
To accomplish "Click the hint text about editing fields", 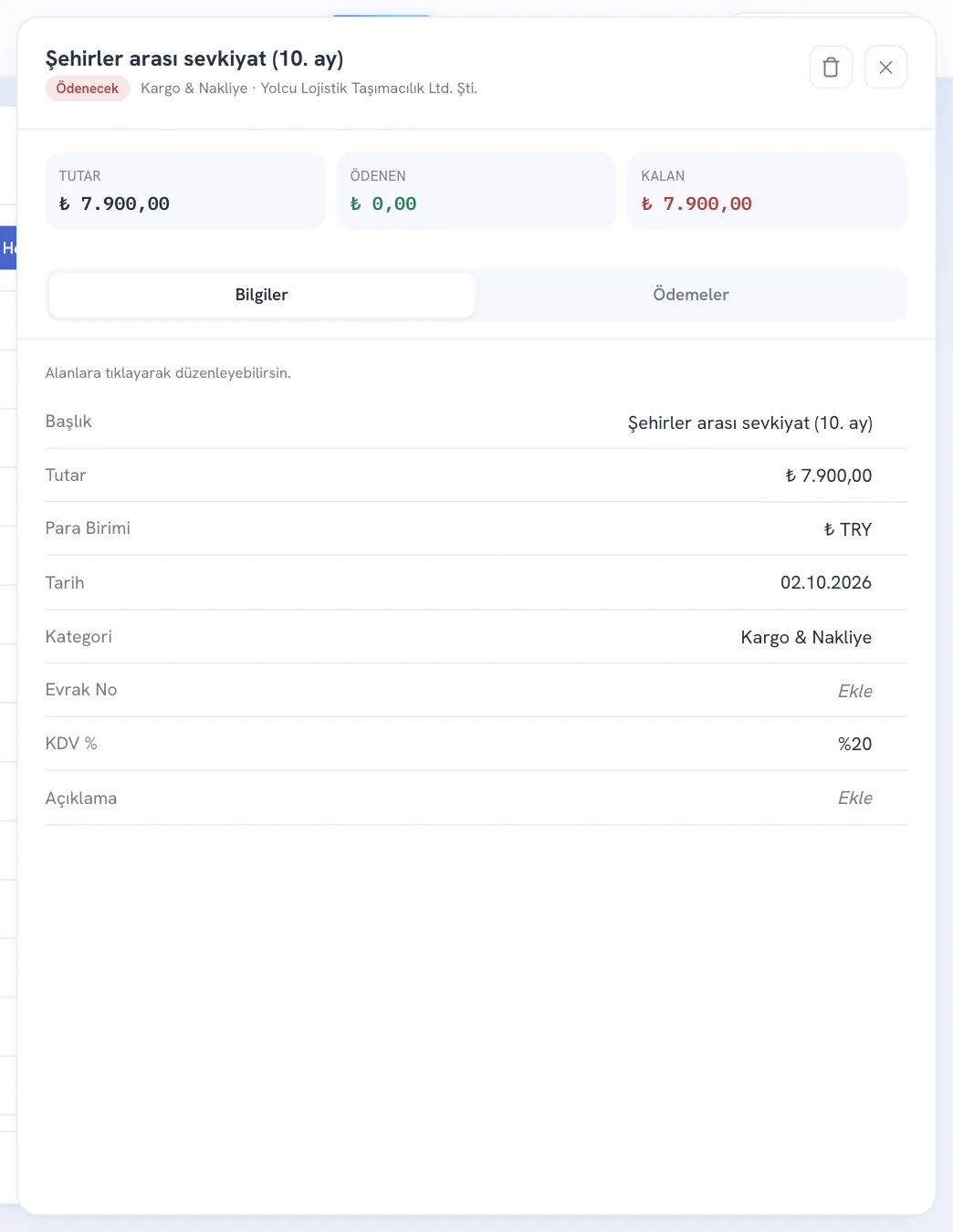I will tap(168, 373).
